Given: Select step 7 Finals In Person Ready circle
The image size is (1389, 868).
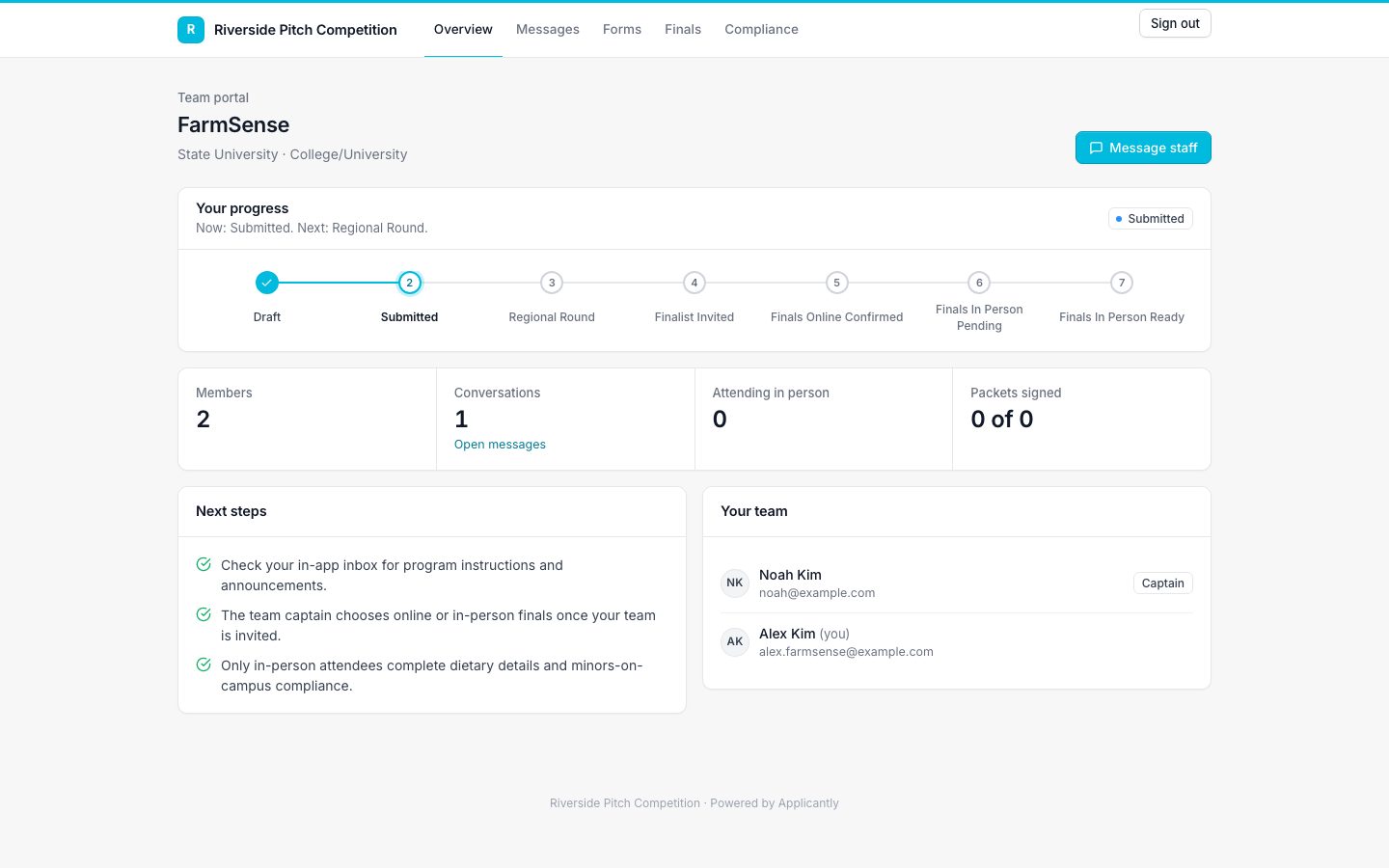Looking at the screenshot, I should (x=1121, y=283).
